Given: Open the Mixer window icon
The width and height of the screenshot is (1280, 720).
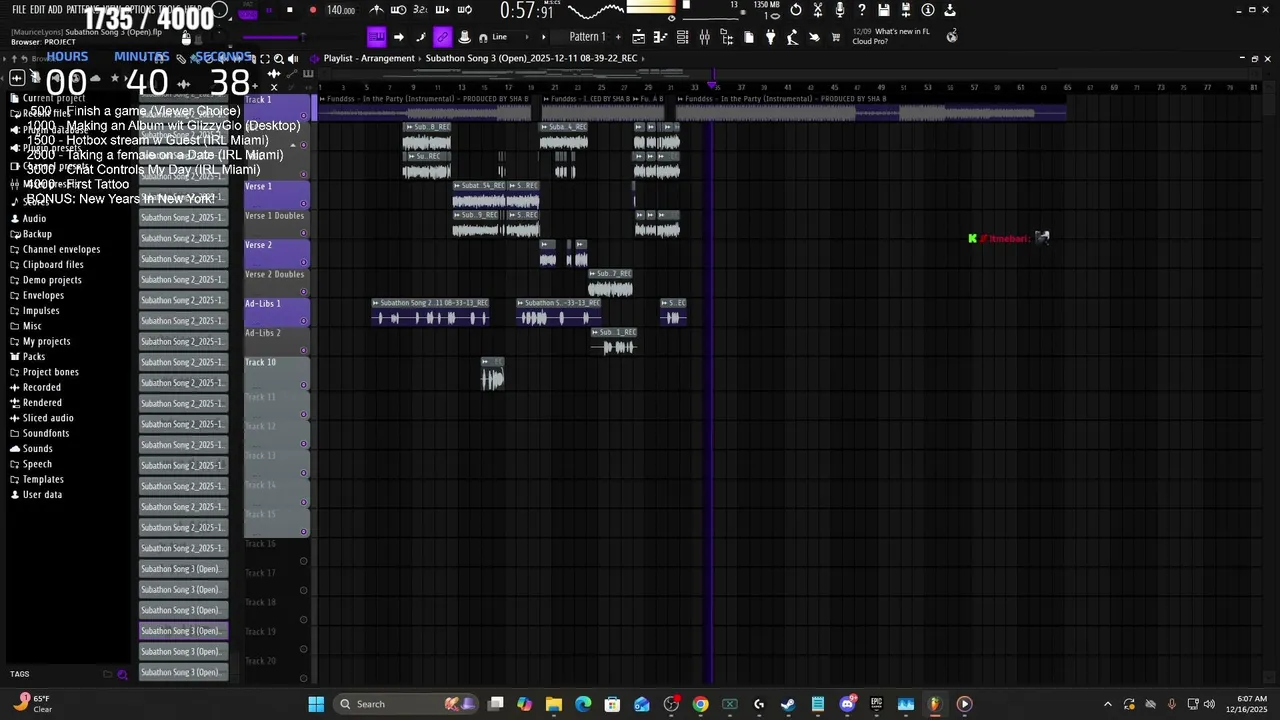Looking at the screenshot, I should [x=704, y=37].
